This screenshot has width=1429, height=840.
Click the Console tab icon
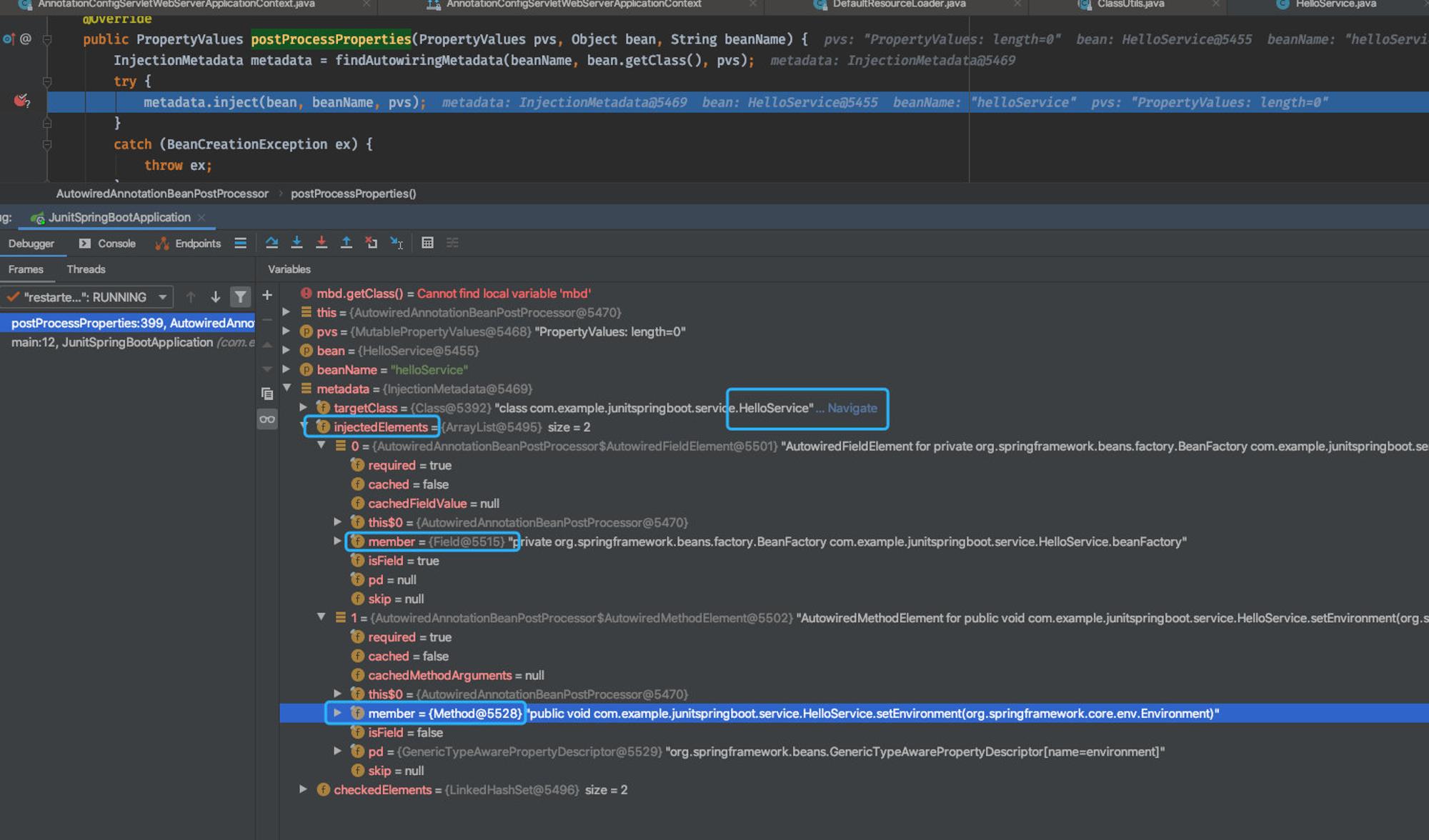pyautogui.click(x=84, y=244)
